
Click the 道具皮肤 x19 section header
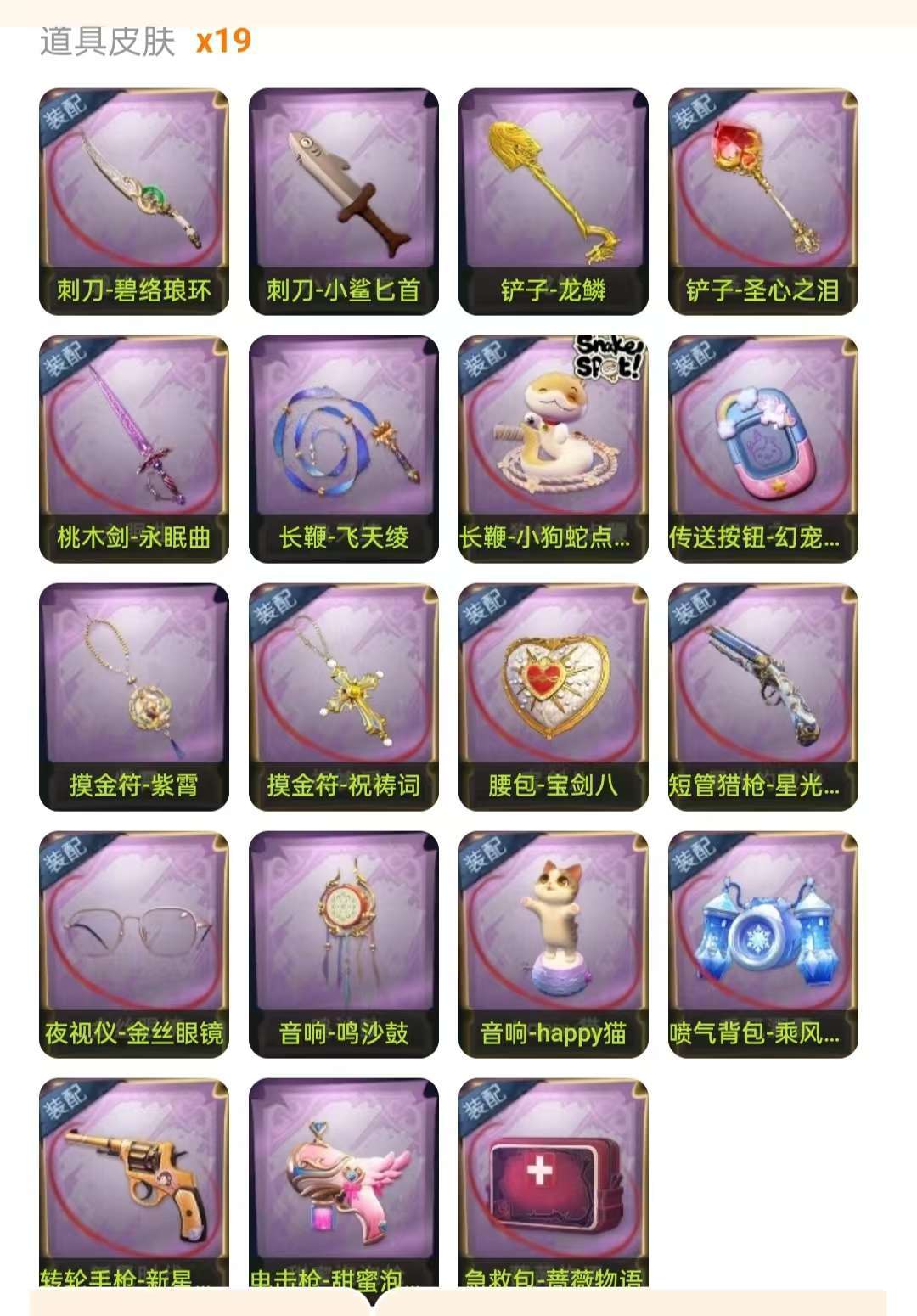[145, 42]
